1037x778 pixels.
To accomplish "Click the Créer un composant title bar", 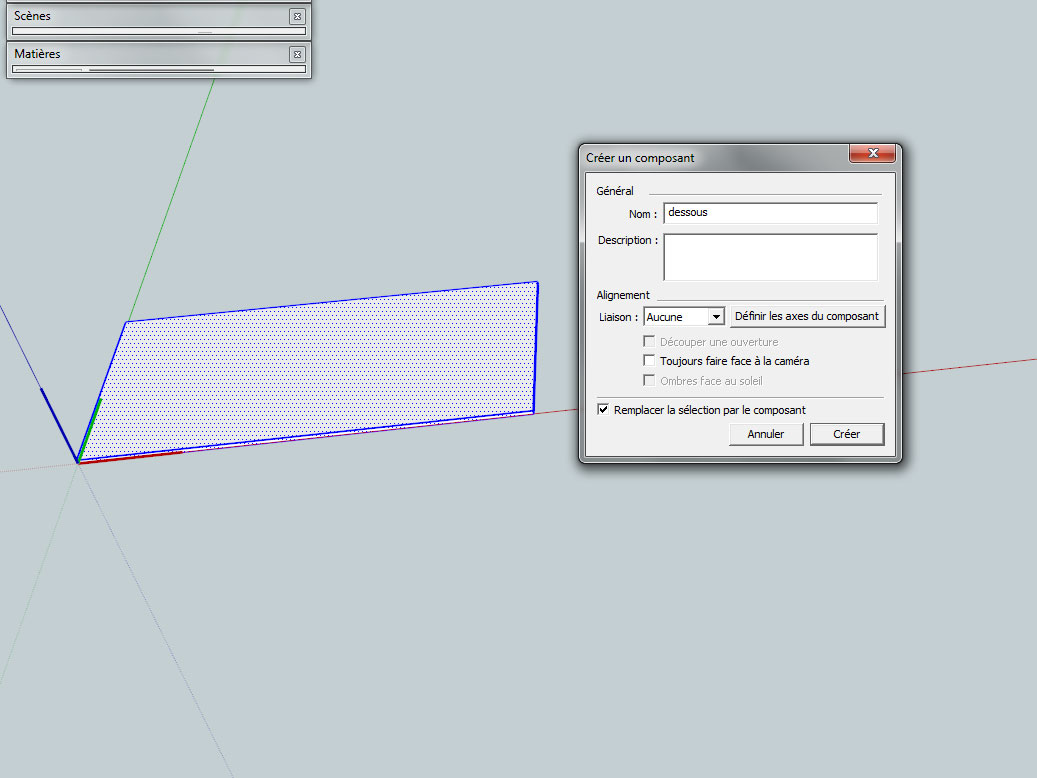I will (714, 158).
